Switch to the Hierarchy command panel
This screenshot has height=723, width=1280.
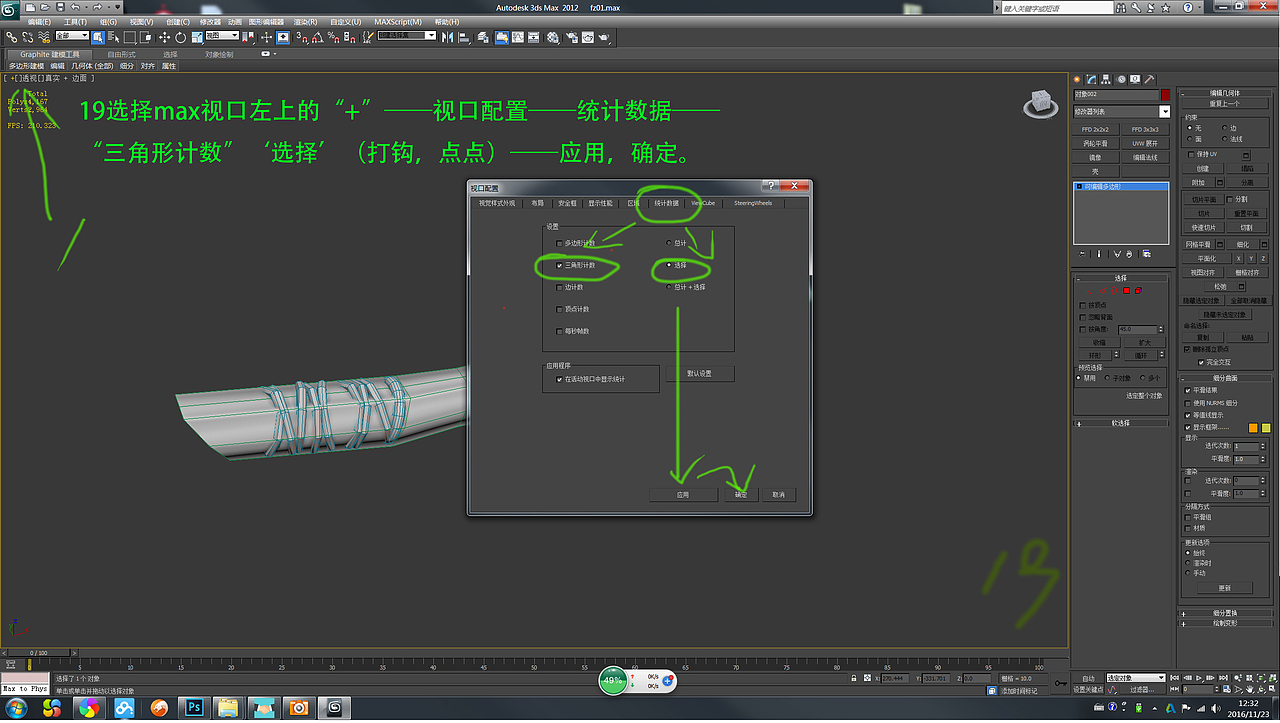coord(1107,79)
